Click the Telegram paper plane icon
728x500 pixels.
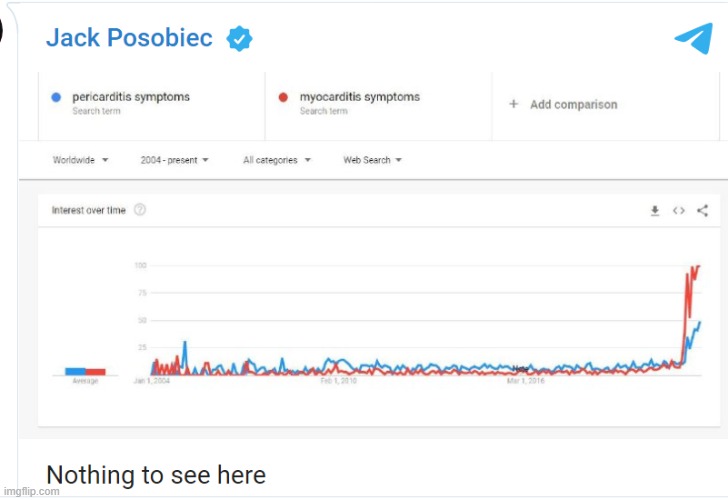click(692, 38)
